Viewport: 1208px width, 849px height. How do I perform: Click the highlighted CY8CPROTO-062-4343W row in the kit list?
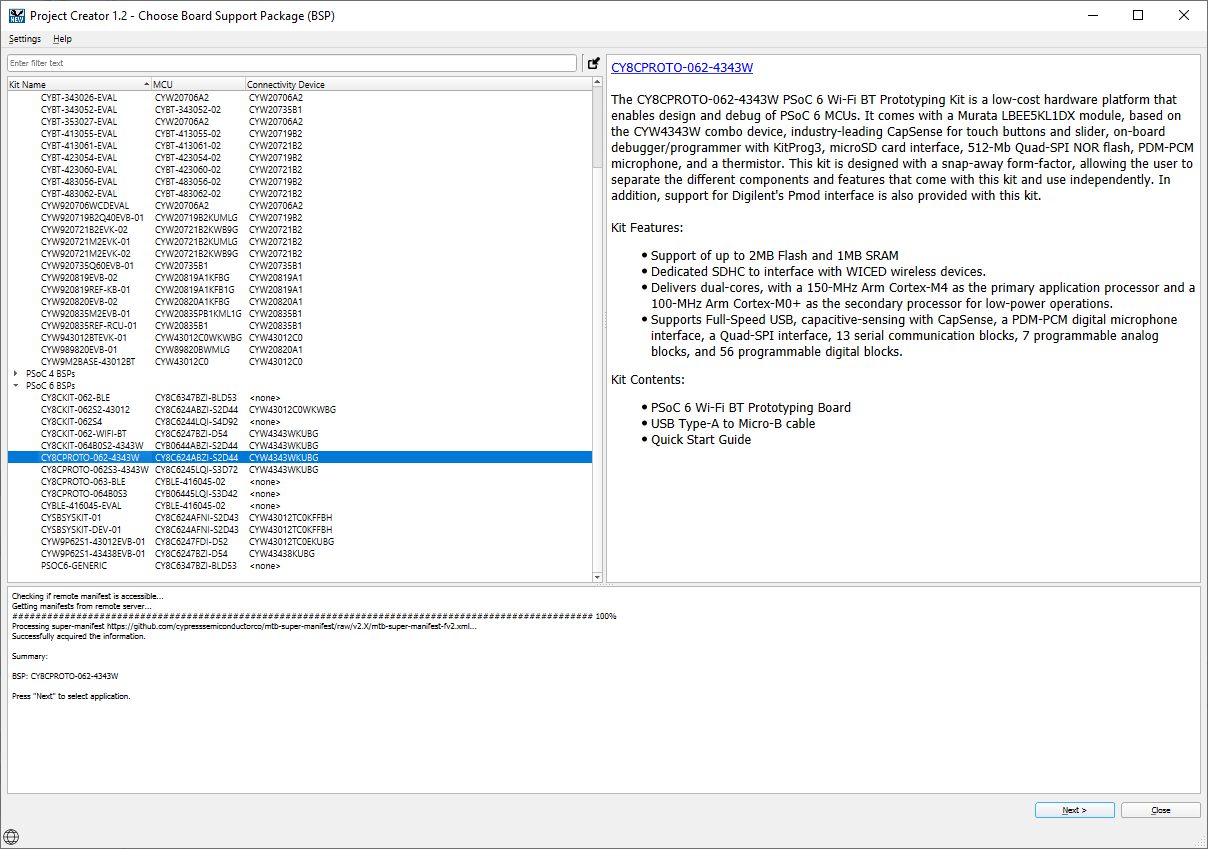(x=300, y=457)
